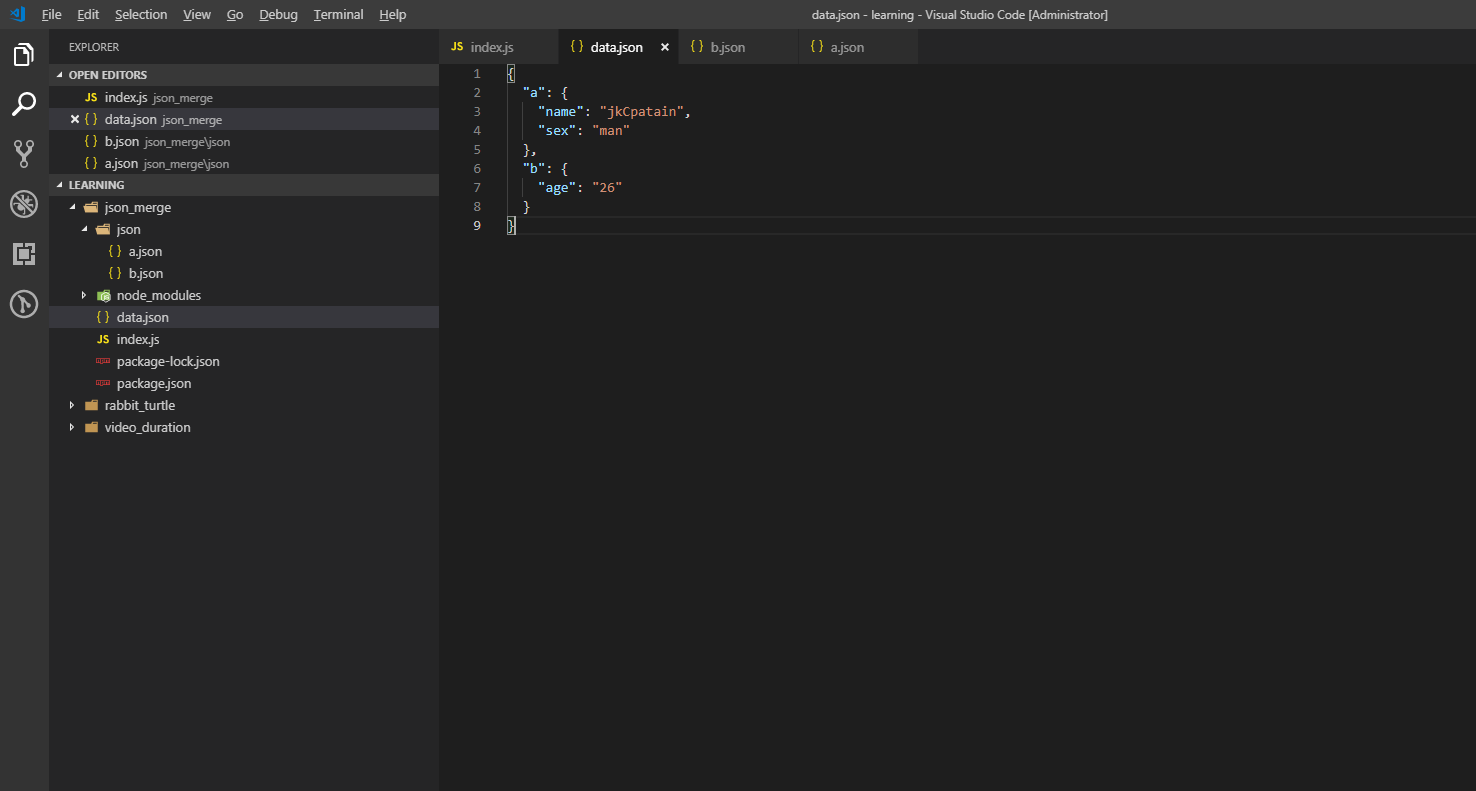
Task: Close data.json in Open Editors list
Action: point(74,119)
